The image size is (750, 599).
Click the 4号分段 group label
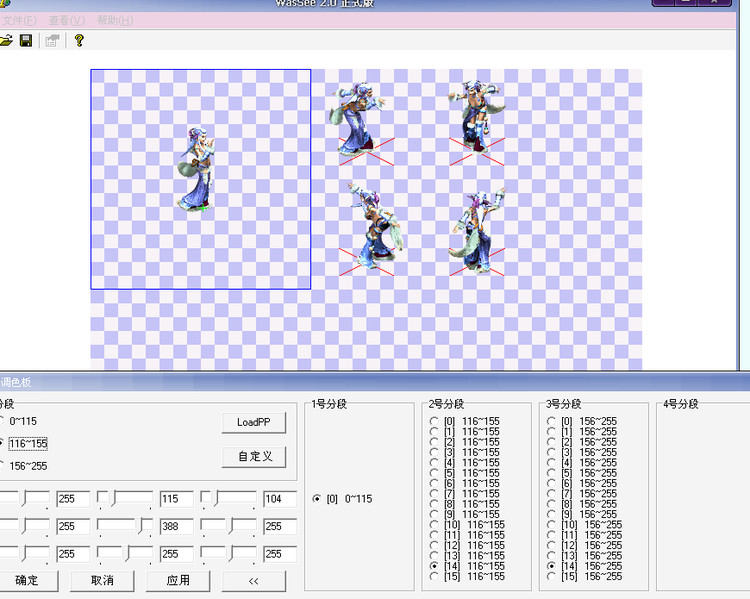coord(681,404)
